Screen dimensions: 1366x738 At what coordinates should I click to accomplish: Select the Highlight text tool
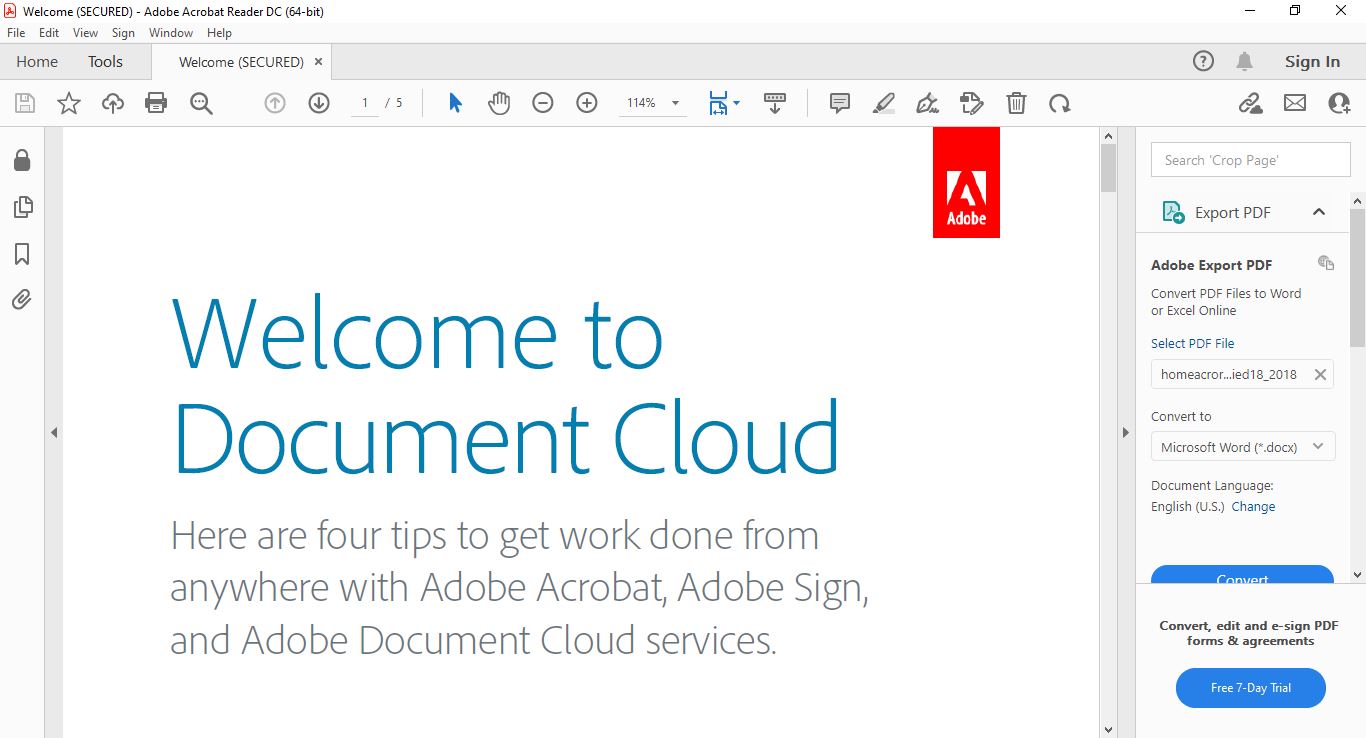(884, 103)
